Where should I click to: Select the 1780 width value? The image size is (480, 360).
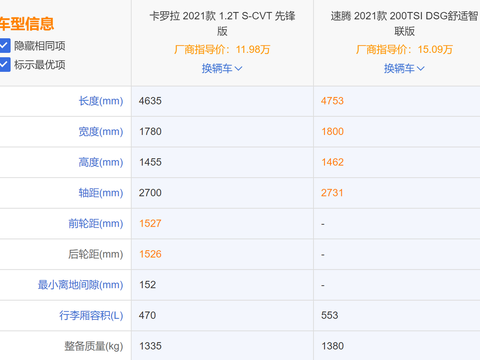150,131
